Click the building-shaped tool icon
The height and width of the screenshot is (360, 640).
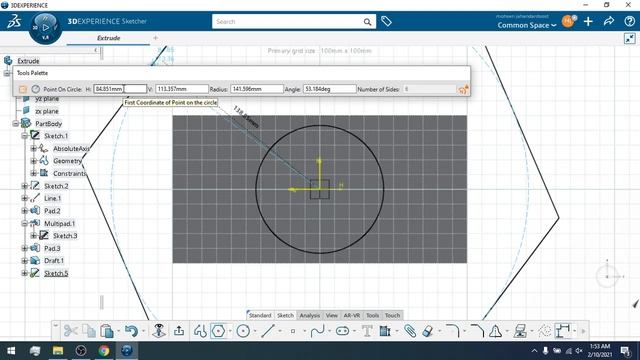(385, 331)
